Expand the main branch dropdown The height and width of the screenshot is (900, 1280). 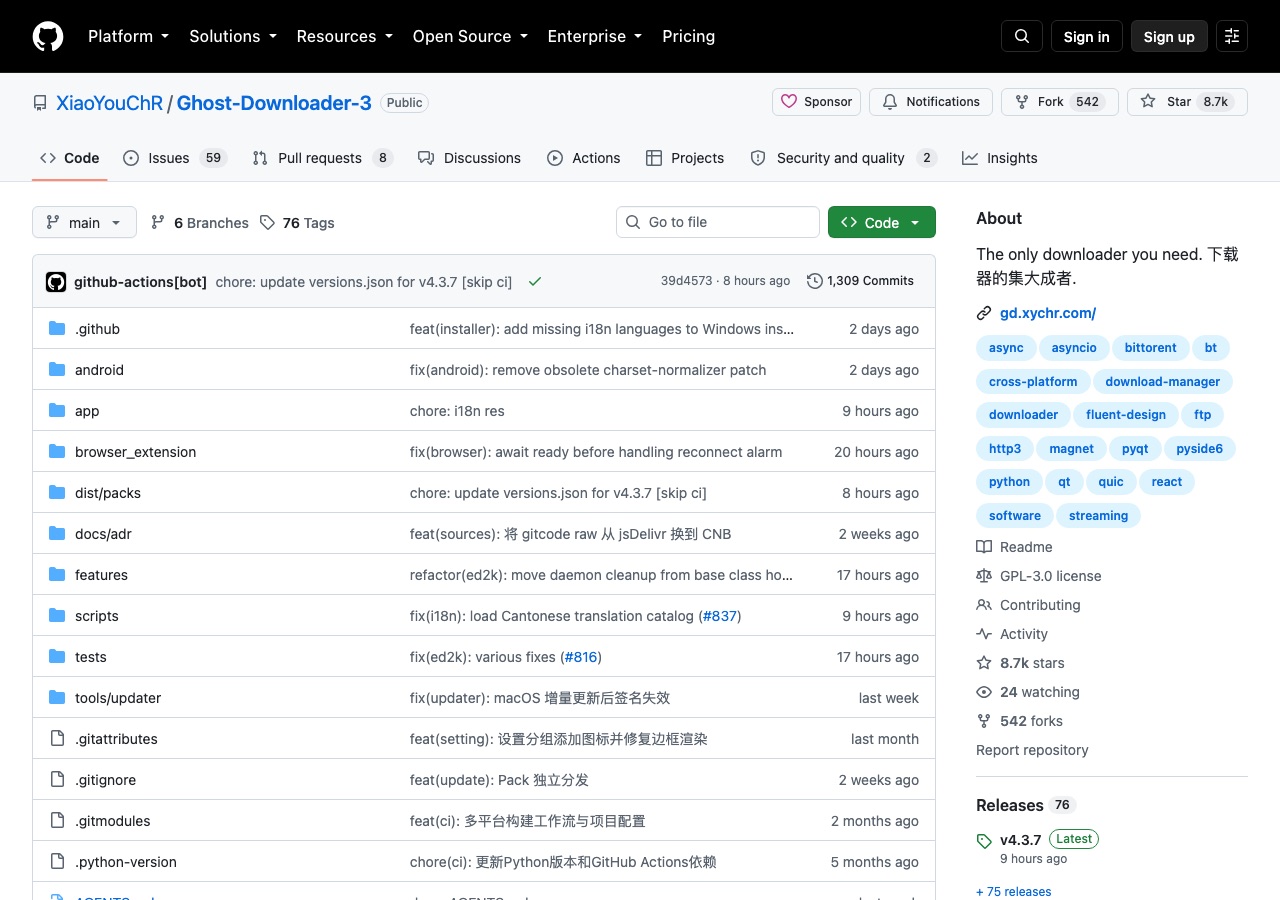point(84,222)
